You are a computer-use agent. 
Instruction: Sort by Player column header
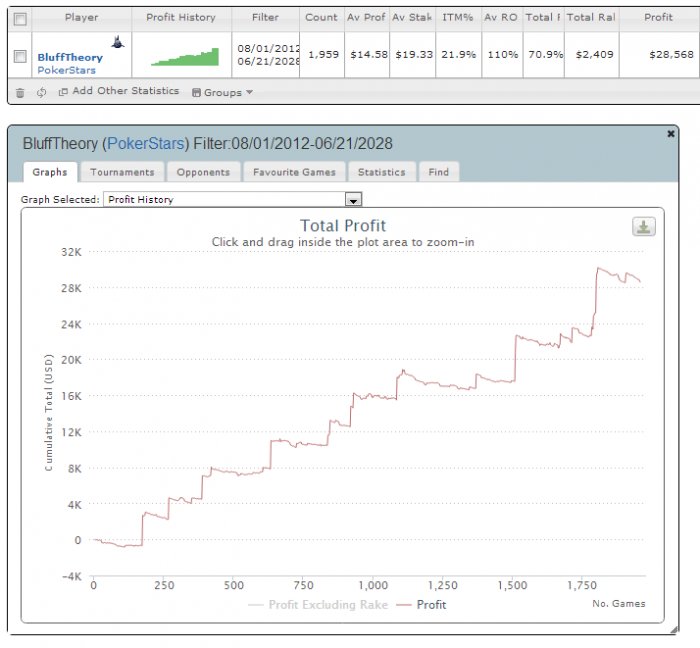(82, 17)
